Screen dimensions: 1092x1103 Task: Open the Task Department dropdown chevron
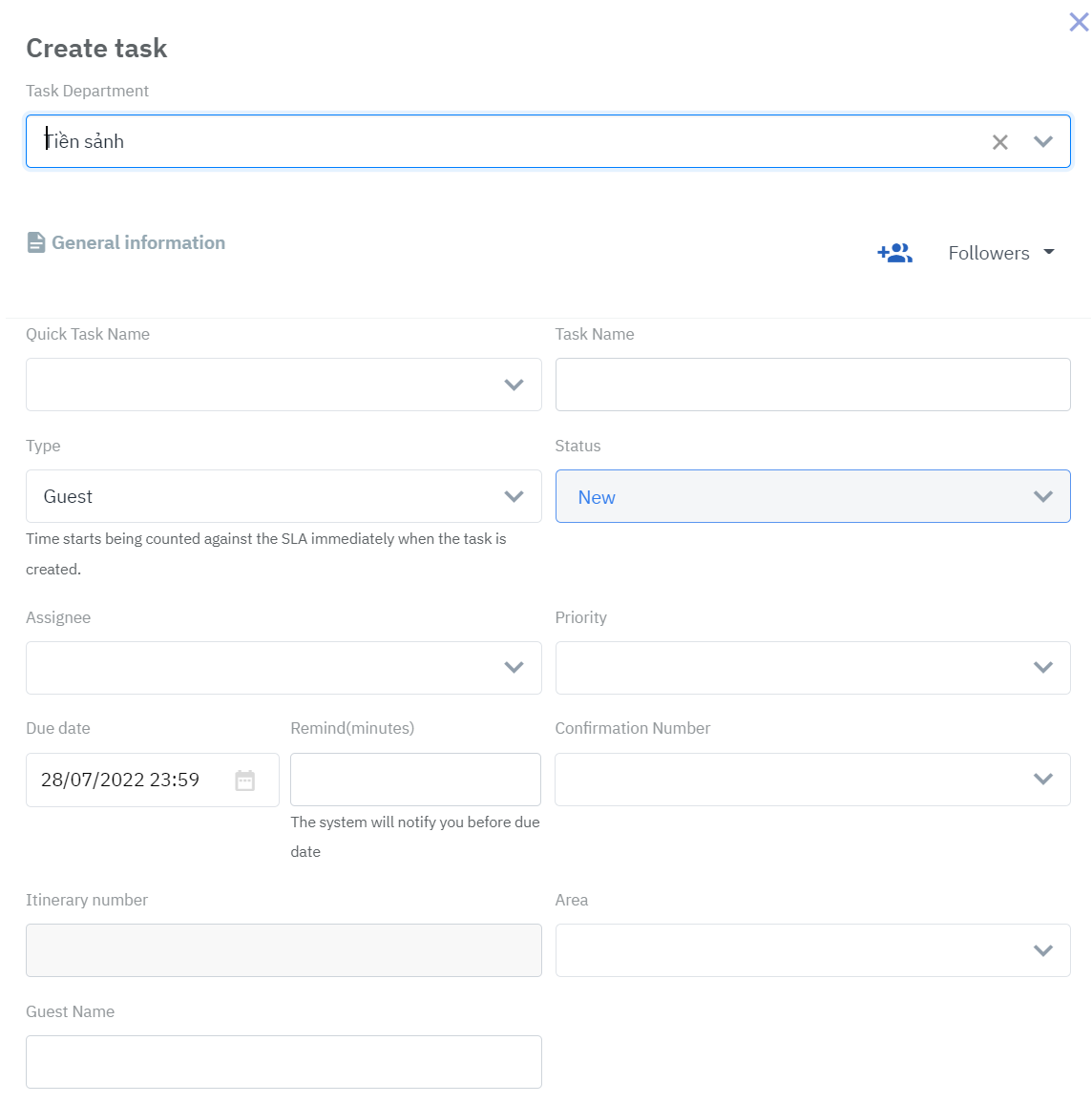(1043, 141)
